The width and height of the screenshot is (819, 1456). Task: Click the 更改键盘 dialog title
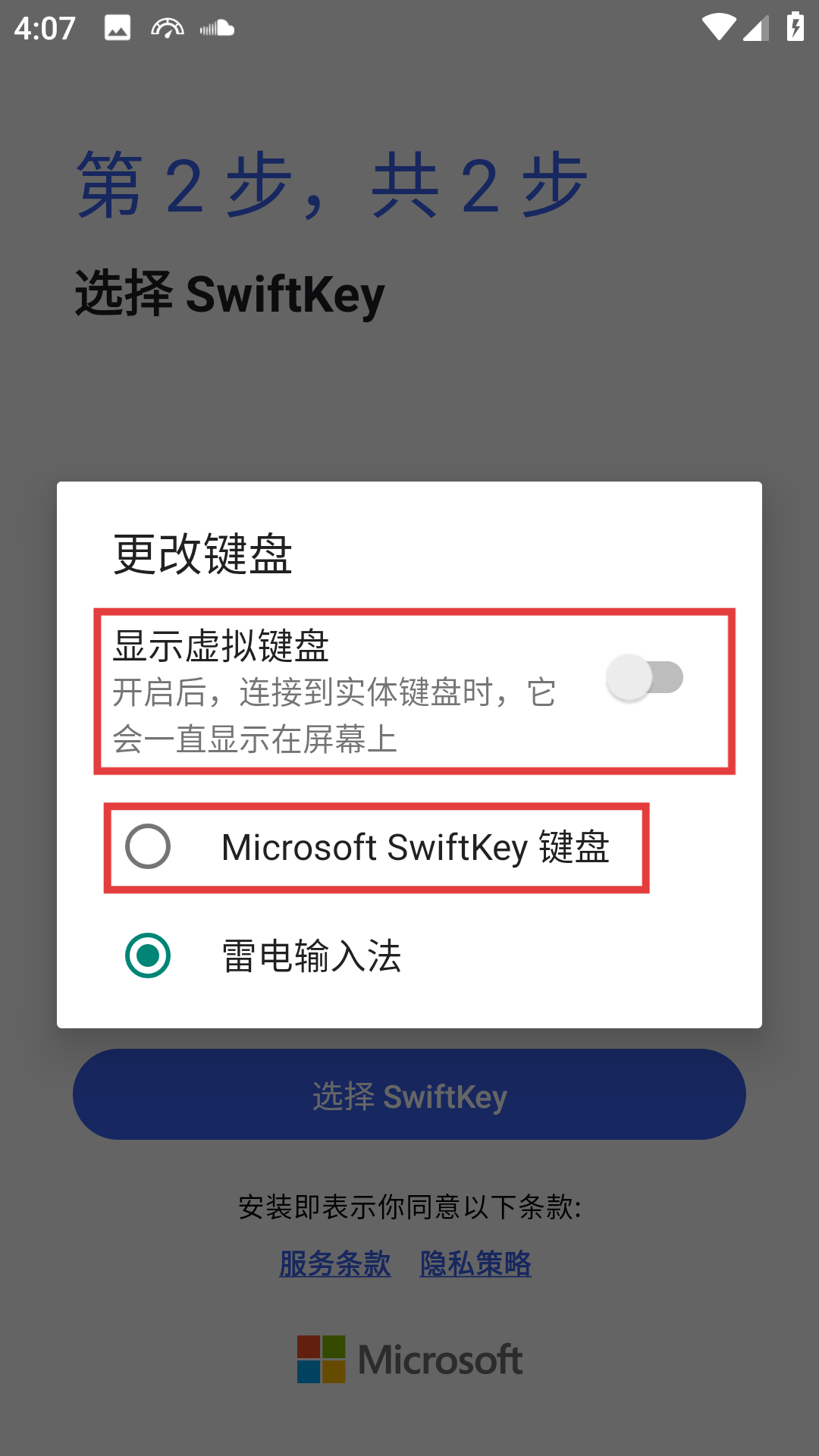202,554
